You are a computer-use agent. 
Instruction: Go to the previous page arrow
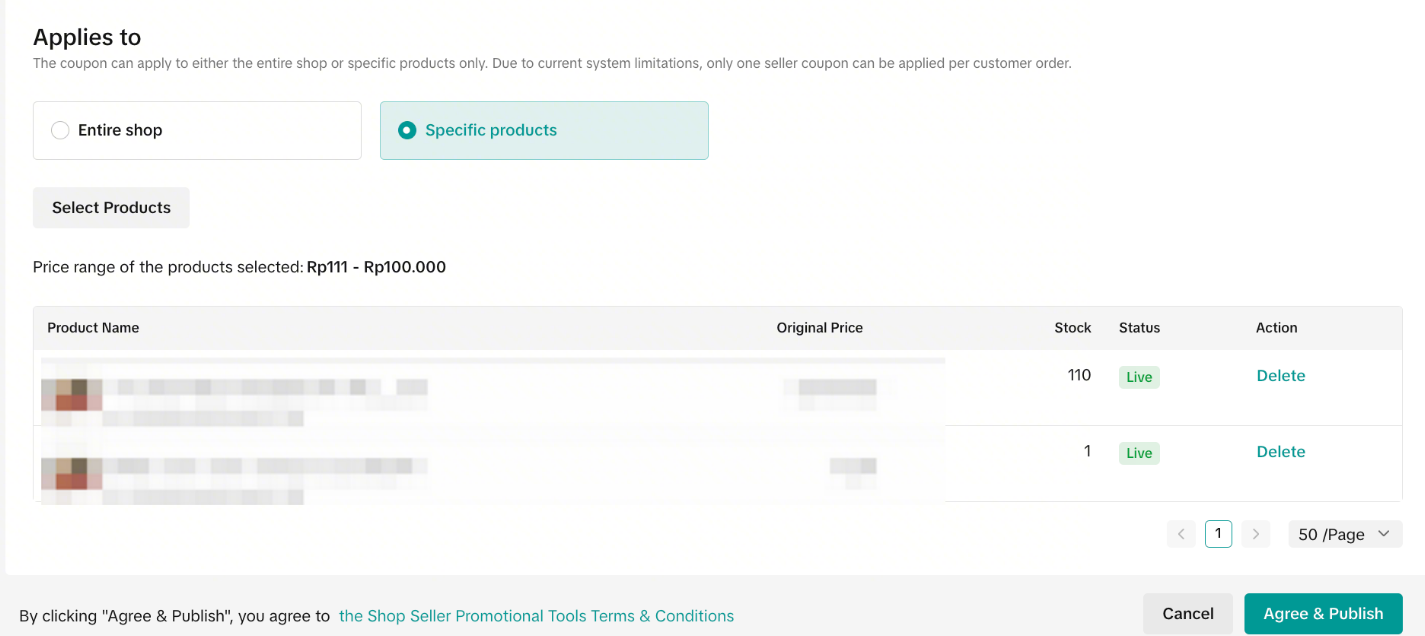pos(1181,534)
